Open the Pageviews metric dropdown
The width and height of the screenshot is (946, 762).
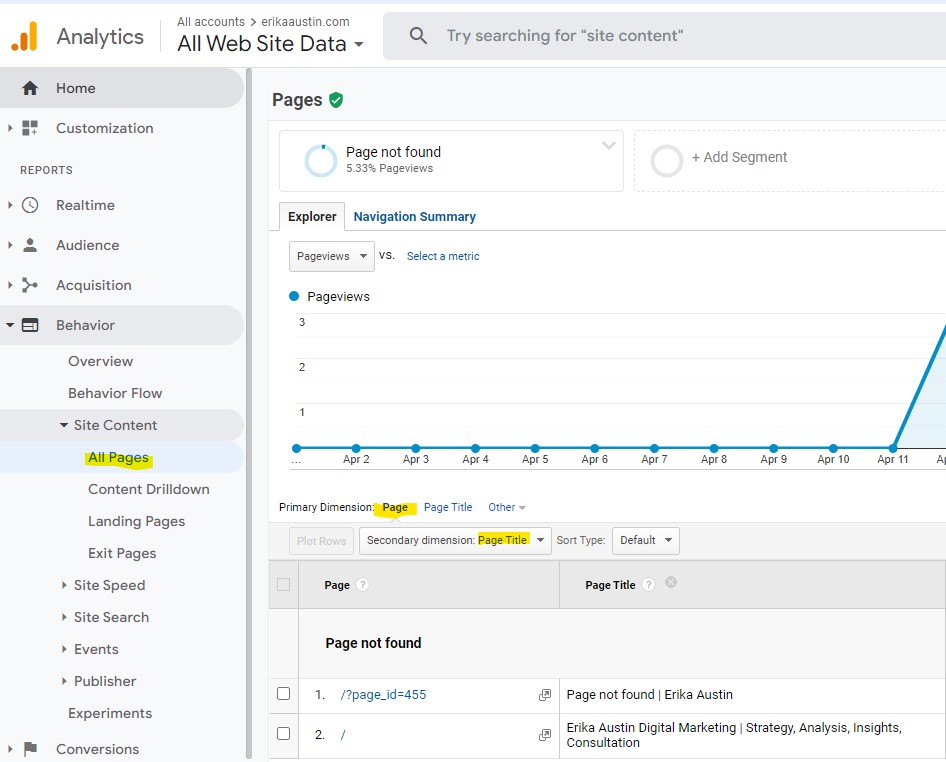tap(332, 256)
